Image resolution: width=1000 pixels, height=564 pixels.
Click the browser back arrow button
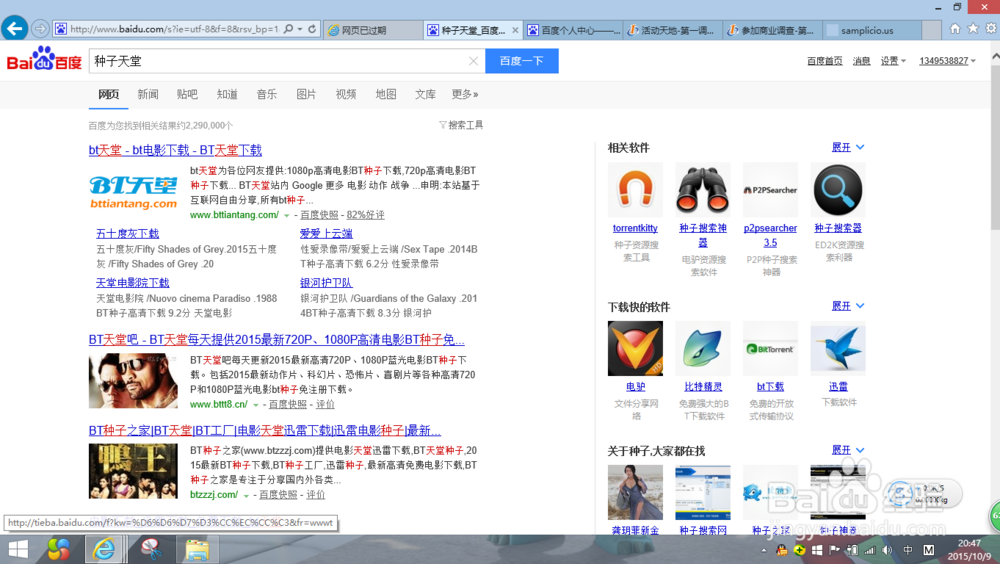(14, 29)
